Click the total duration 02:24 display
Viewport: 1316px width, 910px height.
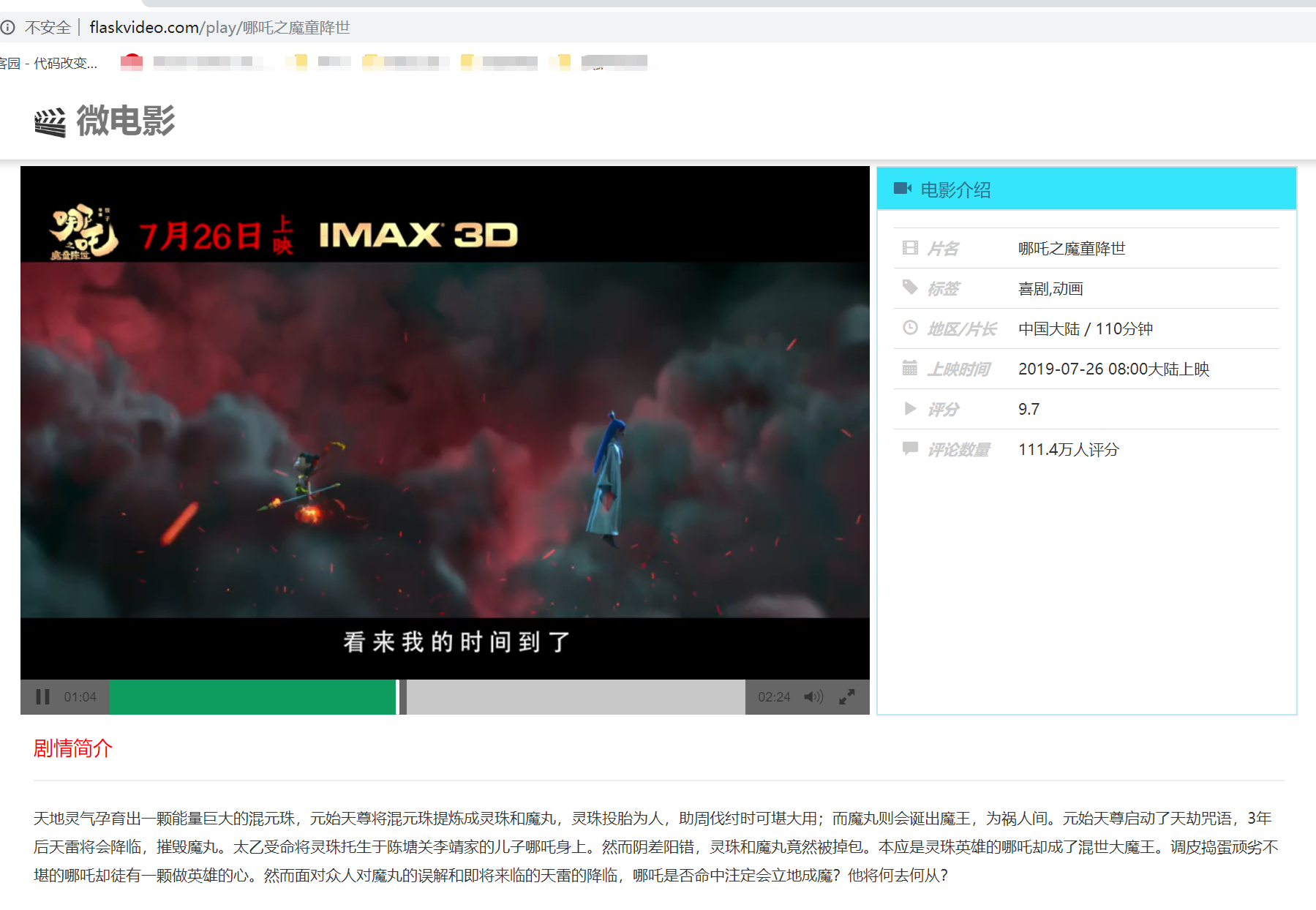tap(774, 697)
